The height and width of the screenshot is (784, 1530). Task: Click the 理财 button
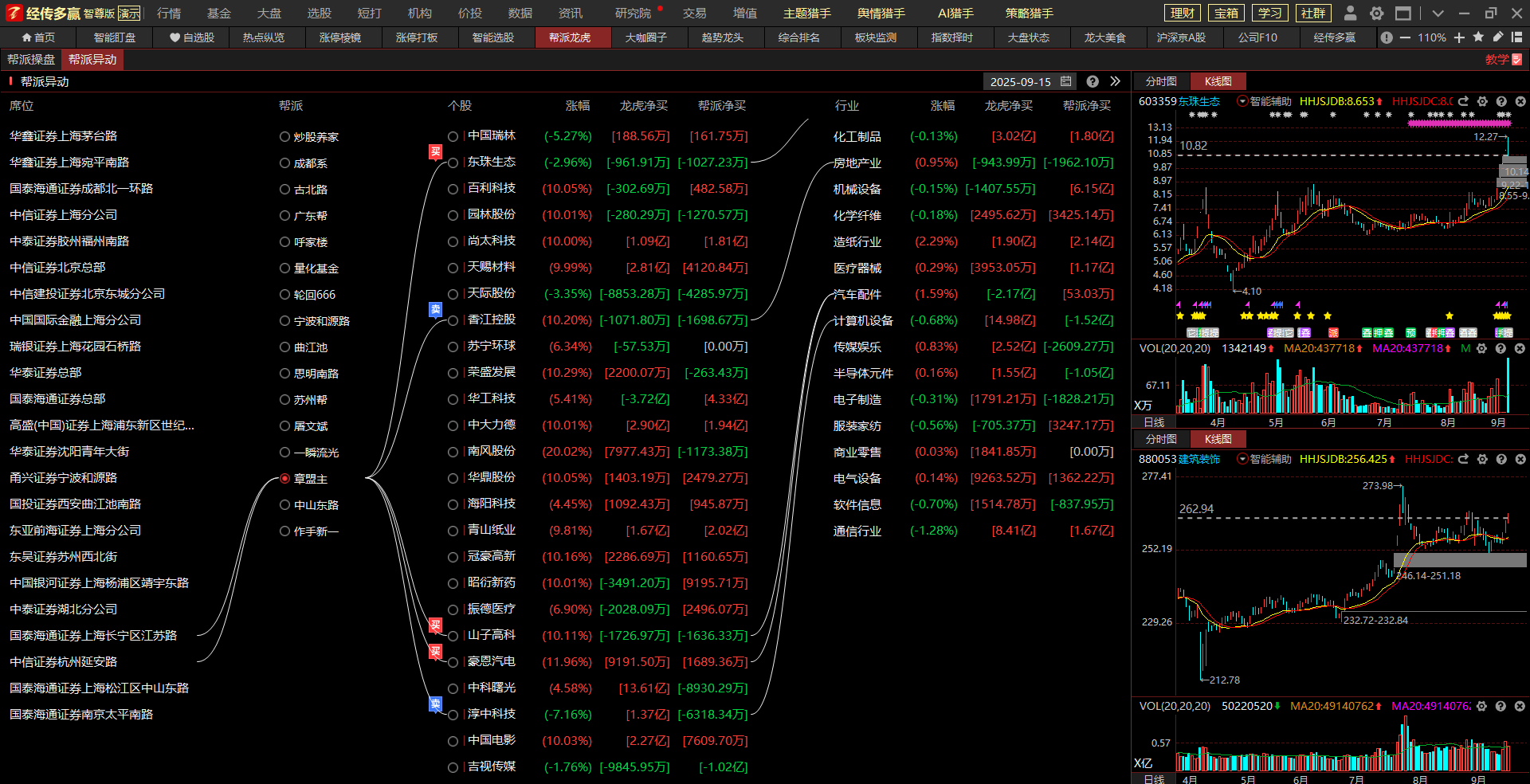pos(1183,13)
